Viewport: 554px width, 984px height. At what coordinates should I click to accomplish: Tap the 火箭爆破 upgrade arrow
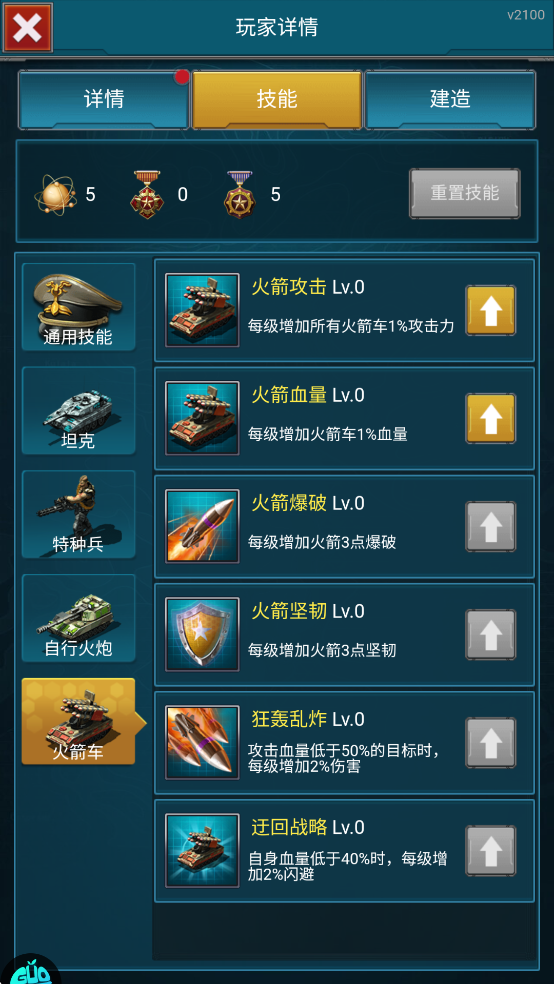tap(490, 526)
